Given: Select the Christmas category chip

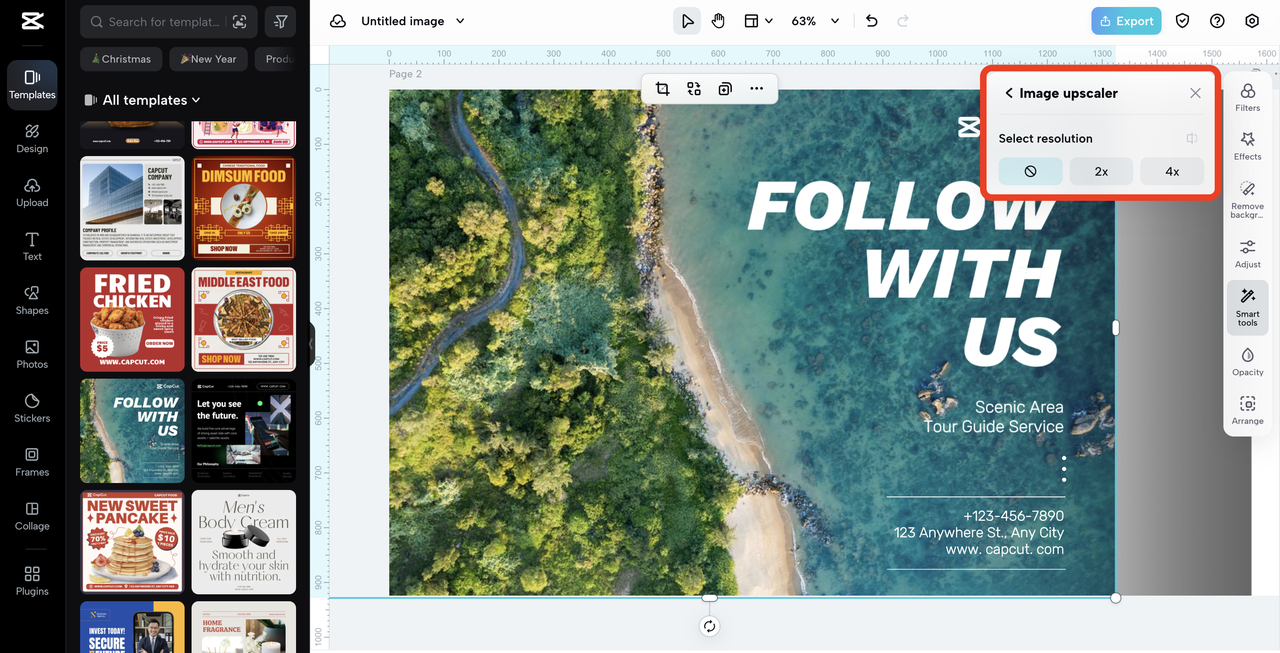Looking at the screenshot, I should point(122,59).
